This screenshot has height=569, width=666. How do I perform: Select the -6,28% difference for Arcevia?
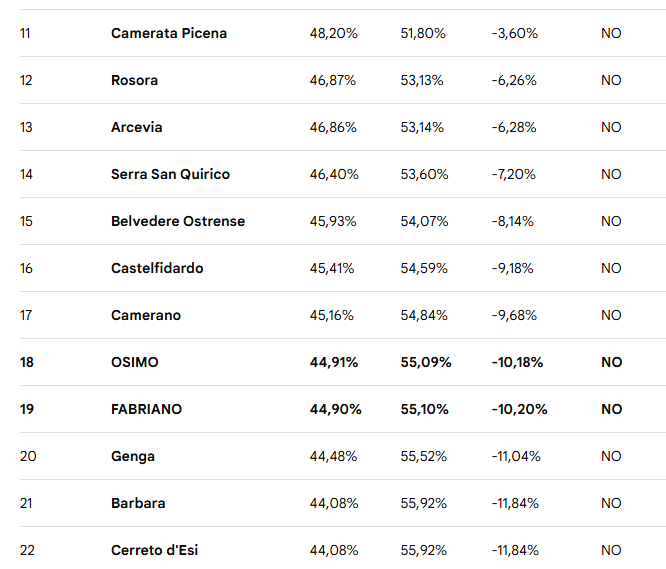(515, 127)
